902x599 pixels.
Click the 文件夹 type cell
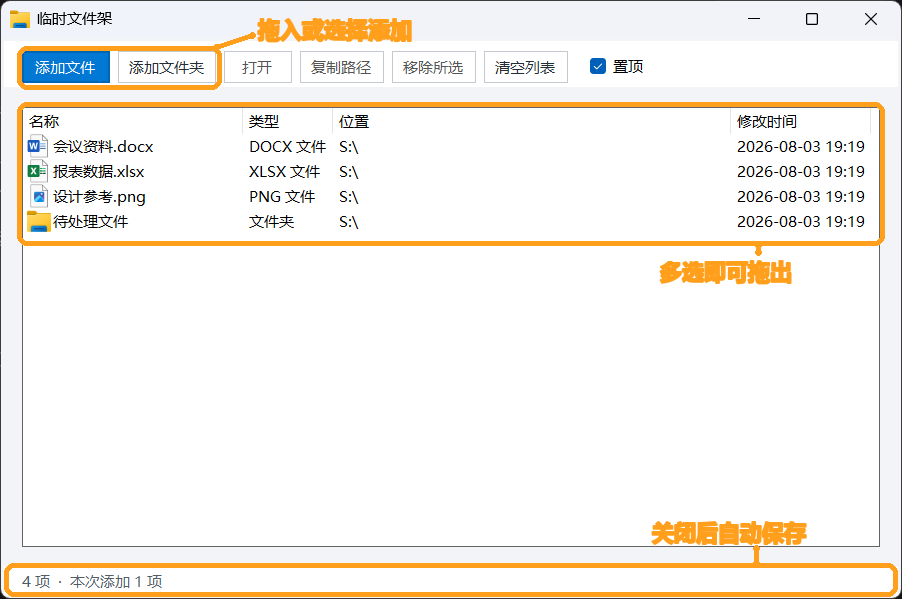tap(272, 222)
